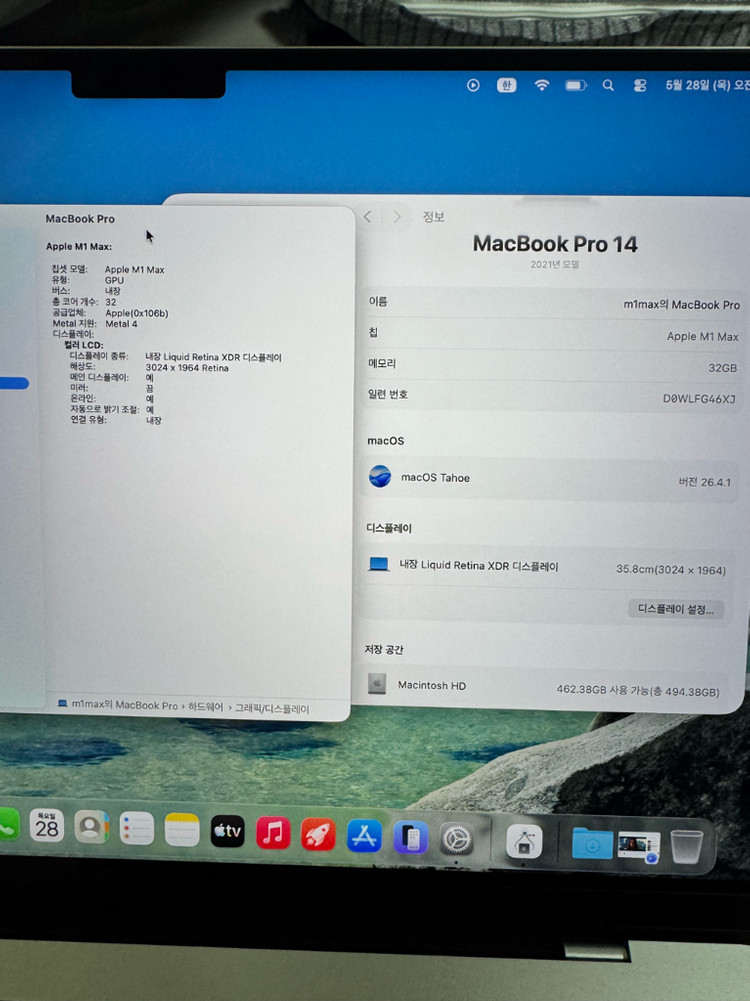
Task: Click the 해상도 3024 x 1964 Retina row
Action: coord(149,367)
